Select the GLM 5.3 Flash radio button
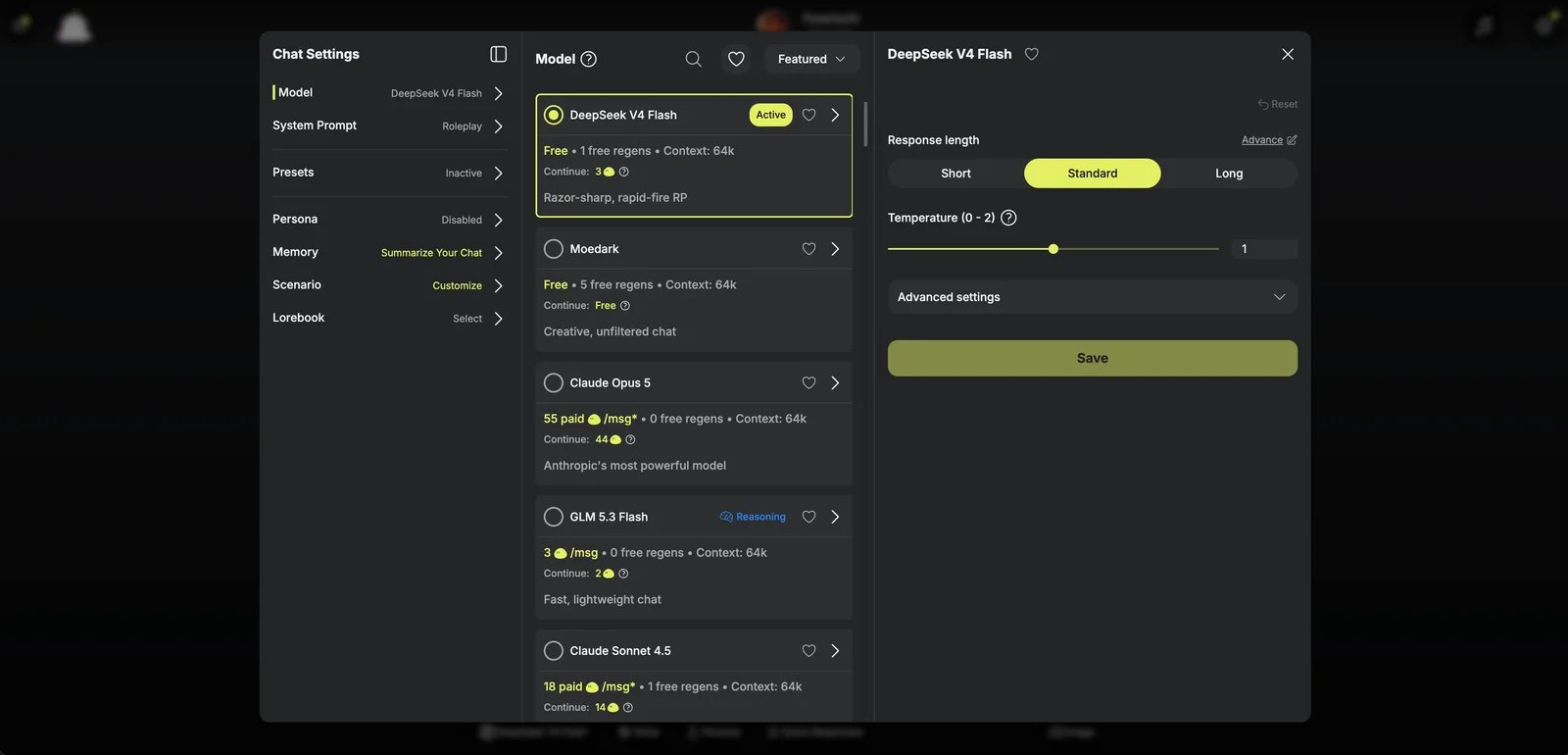The image size is (1568, 755). click(554, 517)
